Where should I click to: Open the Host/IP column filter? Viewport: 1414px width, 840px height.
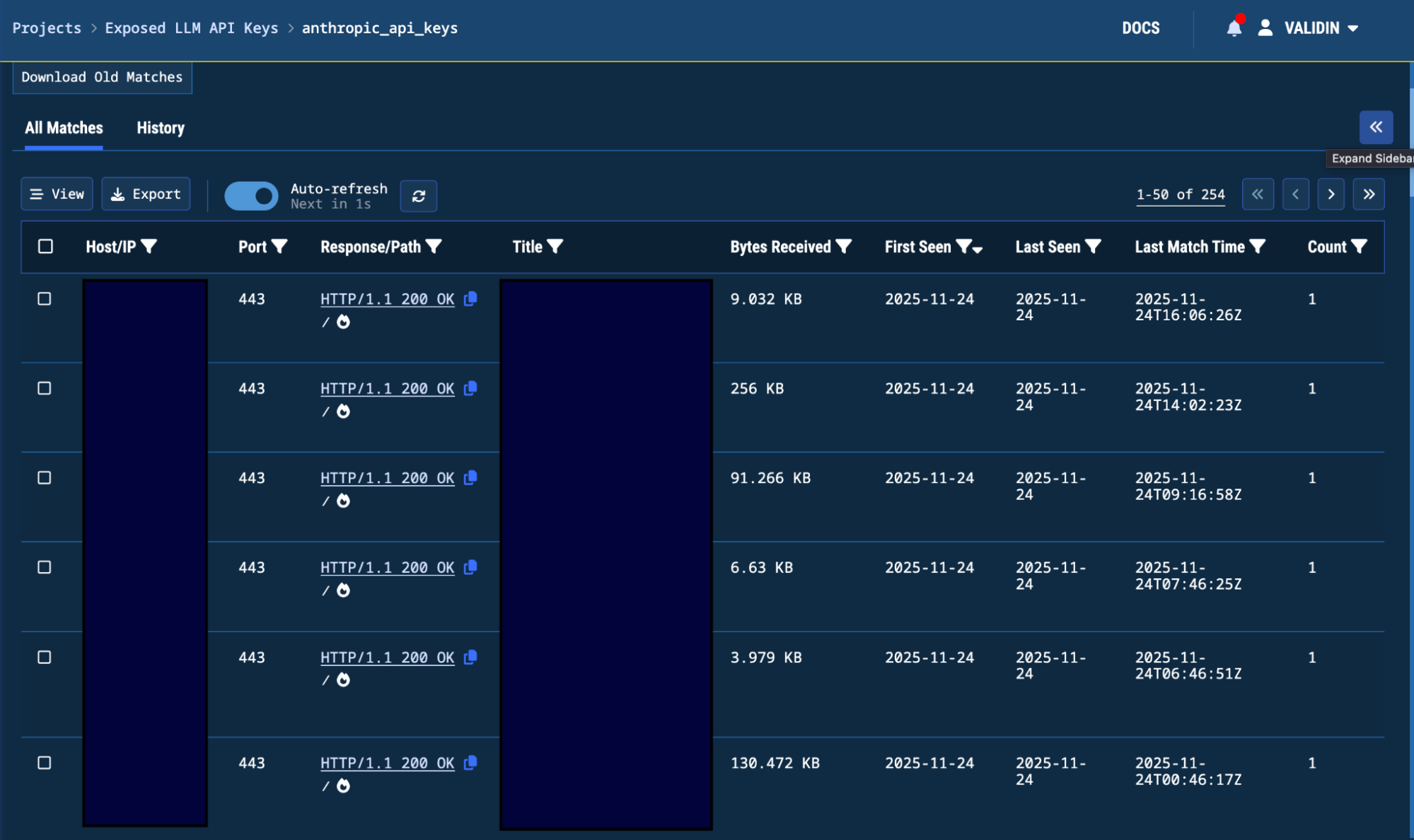point(149,247)
